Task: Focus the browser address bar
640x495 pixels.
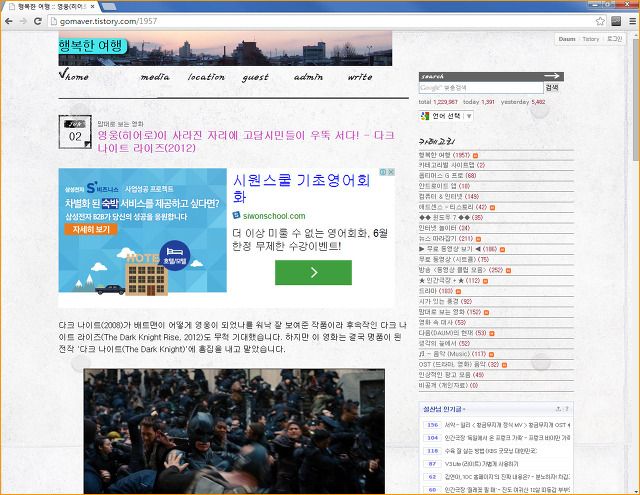Action: point(321,21)
